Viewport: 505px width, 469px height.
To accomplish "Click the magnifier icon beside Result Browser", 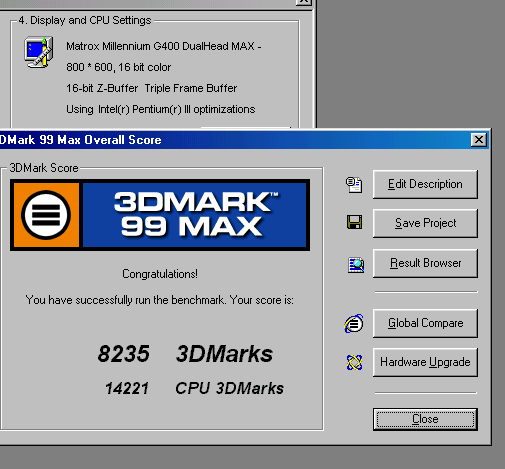I will [356, 265].
